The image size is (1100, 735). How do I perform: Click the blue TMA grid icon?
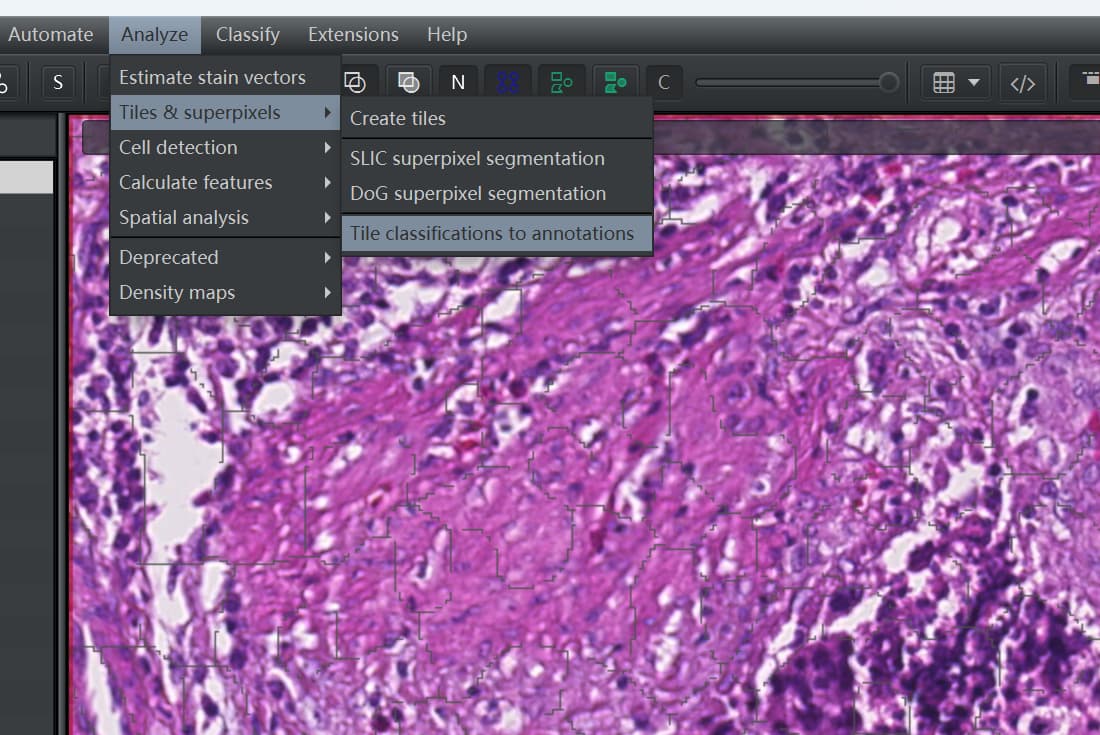(x=508, y=82)
